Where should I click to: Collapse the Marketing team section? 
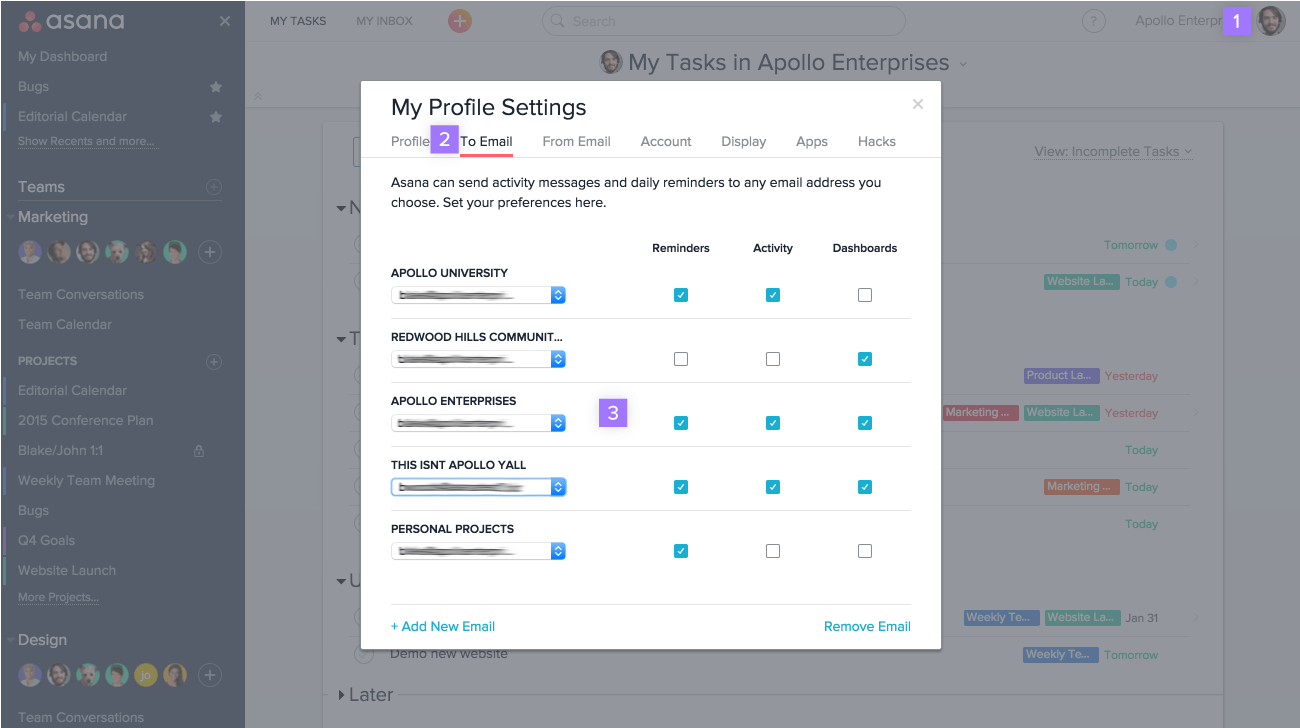[11, 217]
